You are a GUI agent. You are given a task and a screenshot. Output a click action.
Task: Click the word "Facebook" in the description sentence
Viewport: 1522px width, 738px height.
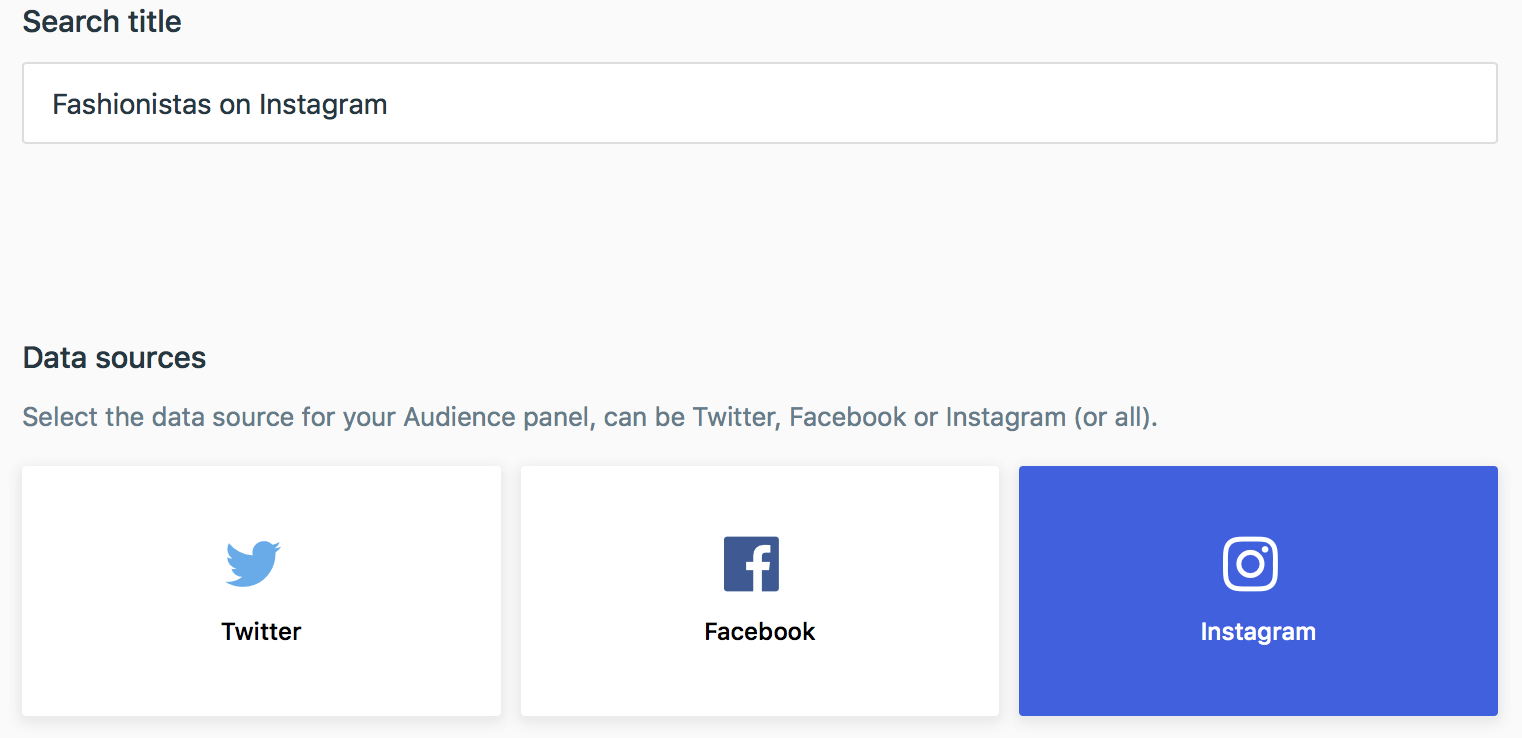(x=848, y=417)
